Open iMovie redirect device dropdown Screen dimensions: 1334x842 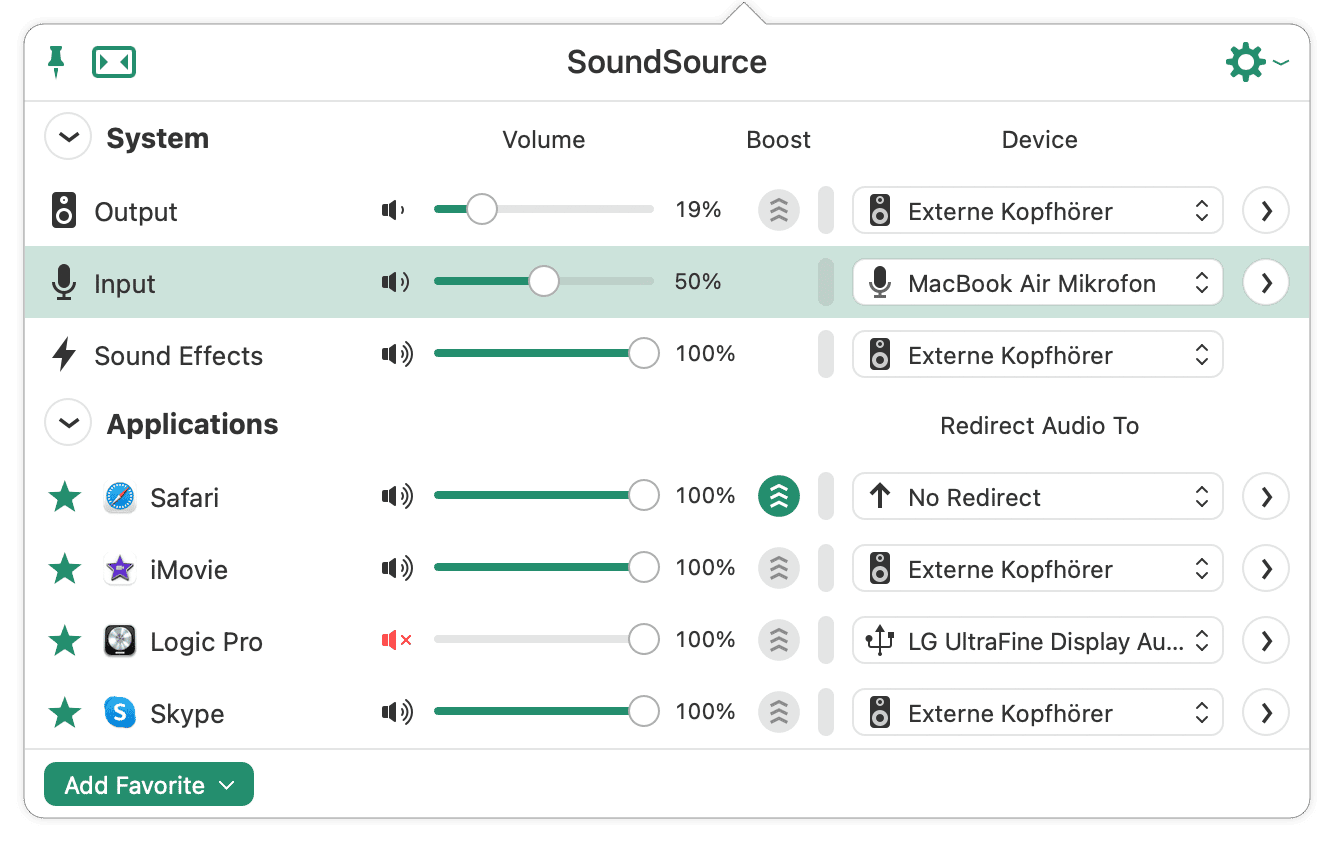(1038, 569)
